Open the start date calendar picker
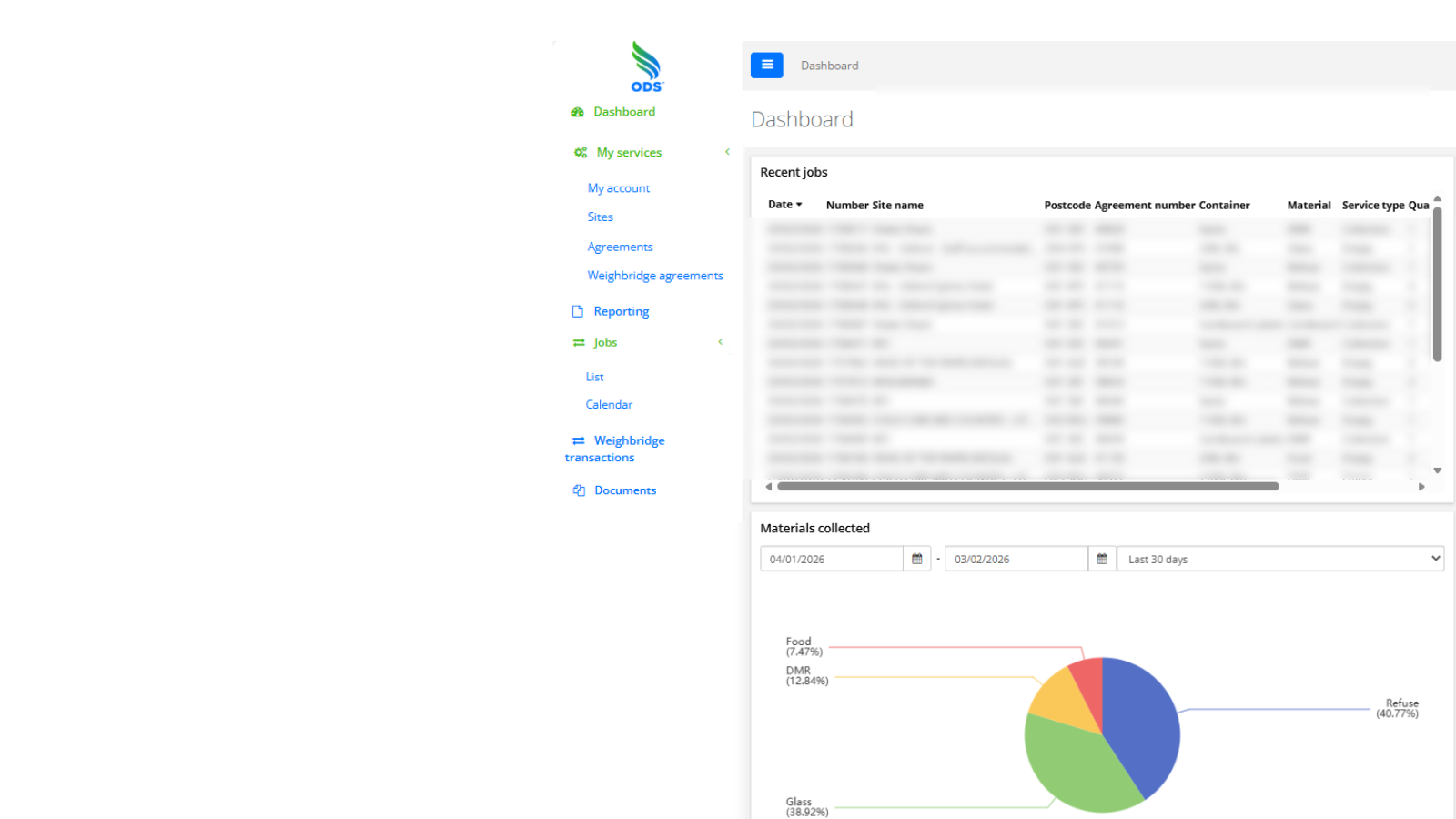The width and height of the screenshot is (1456, 819). [917, 559]
